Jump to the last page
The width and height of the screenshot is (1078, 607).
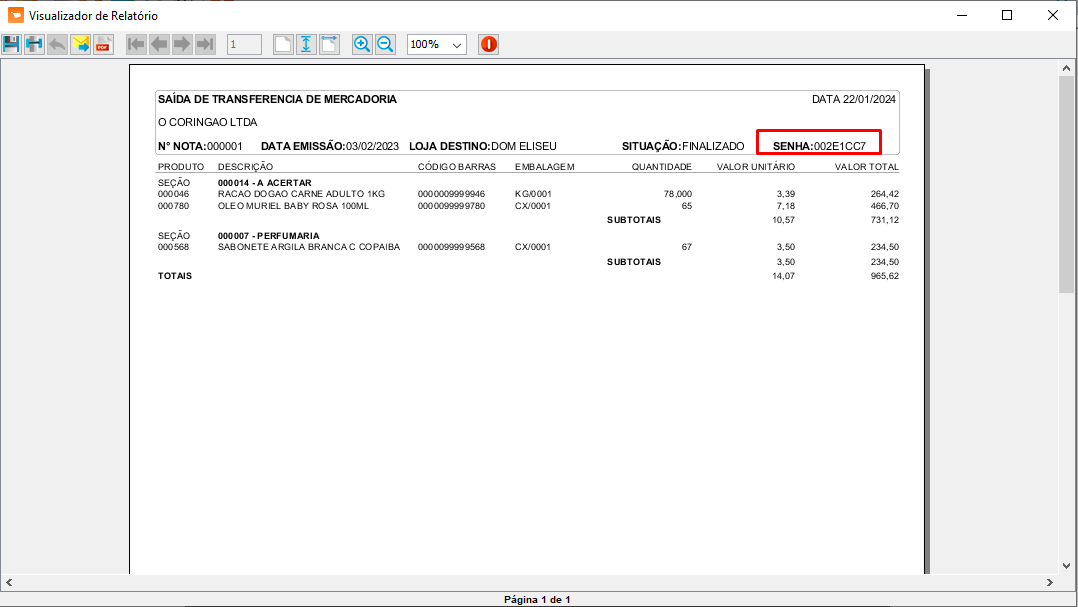[205, 45]
